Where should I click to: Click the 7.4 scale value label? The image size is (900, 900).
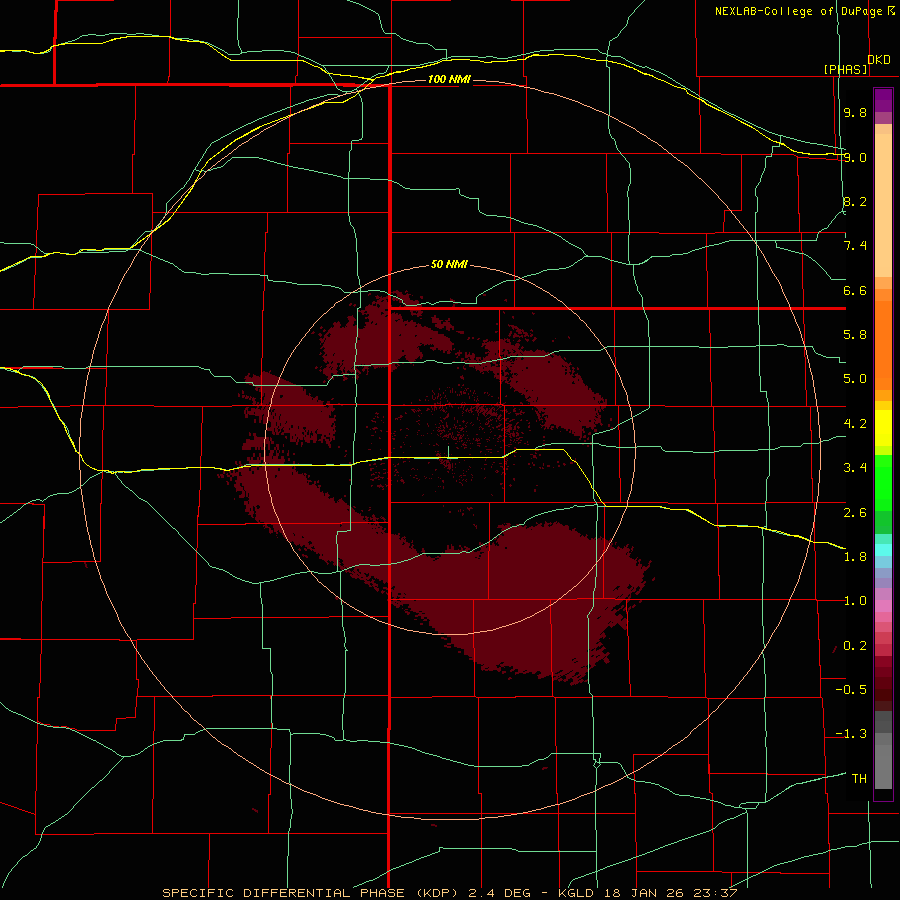click(855, 246)
